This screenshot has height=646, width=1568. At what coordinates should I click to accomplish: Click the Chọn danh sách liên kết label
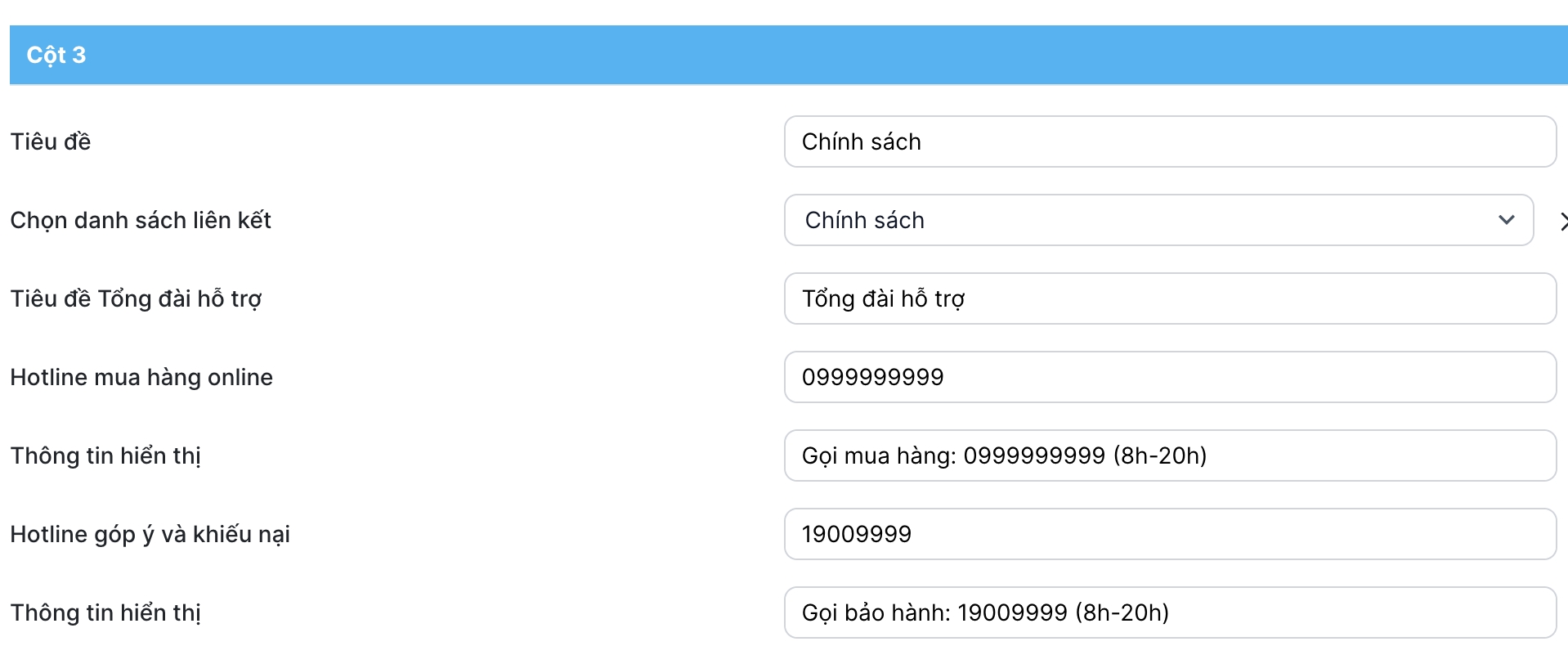(x=141, y=220)
